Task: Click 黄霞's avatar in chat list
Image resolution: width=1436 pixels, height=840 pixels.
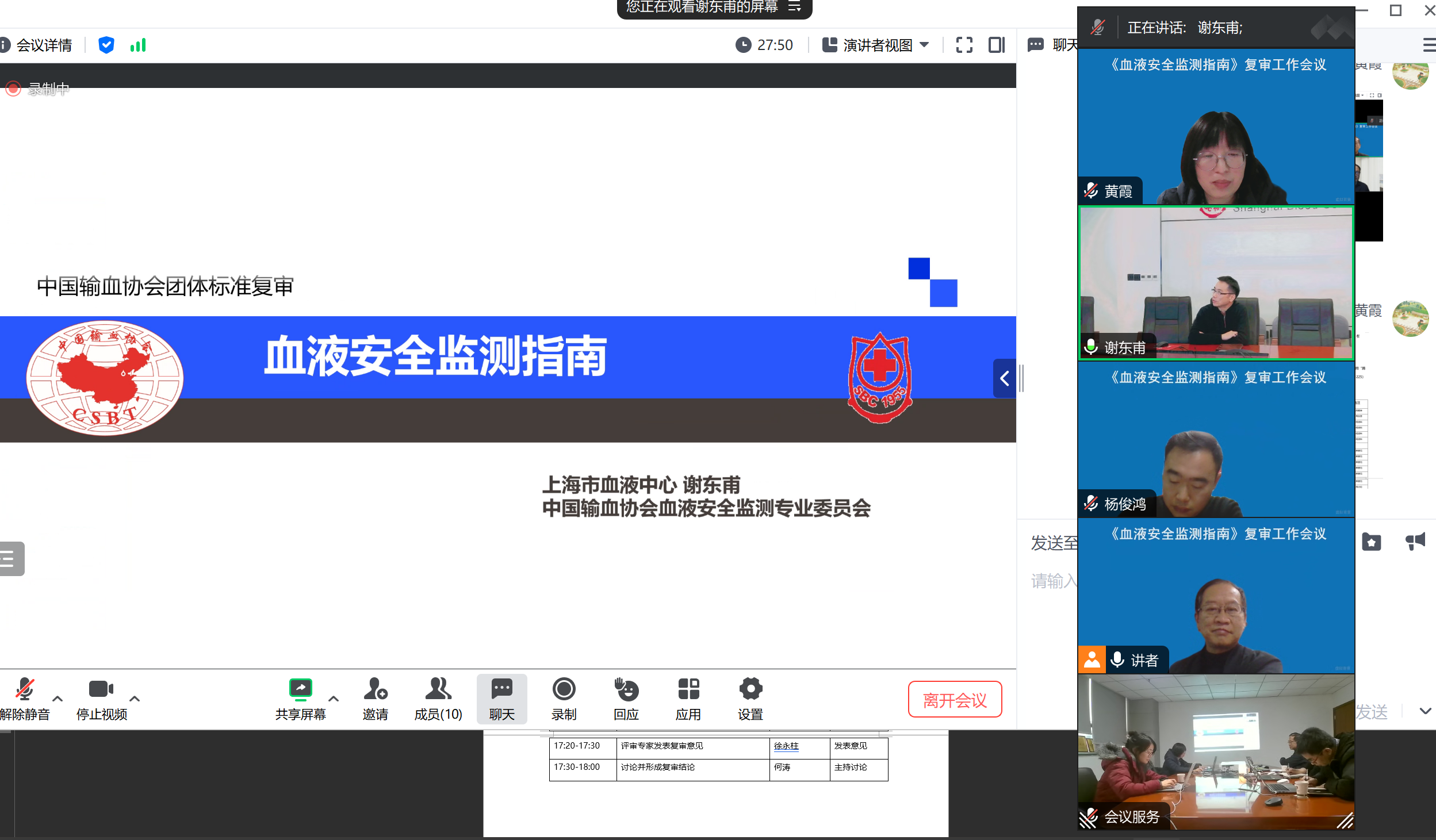Action: [x=1411, y=319]
